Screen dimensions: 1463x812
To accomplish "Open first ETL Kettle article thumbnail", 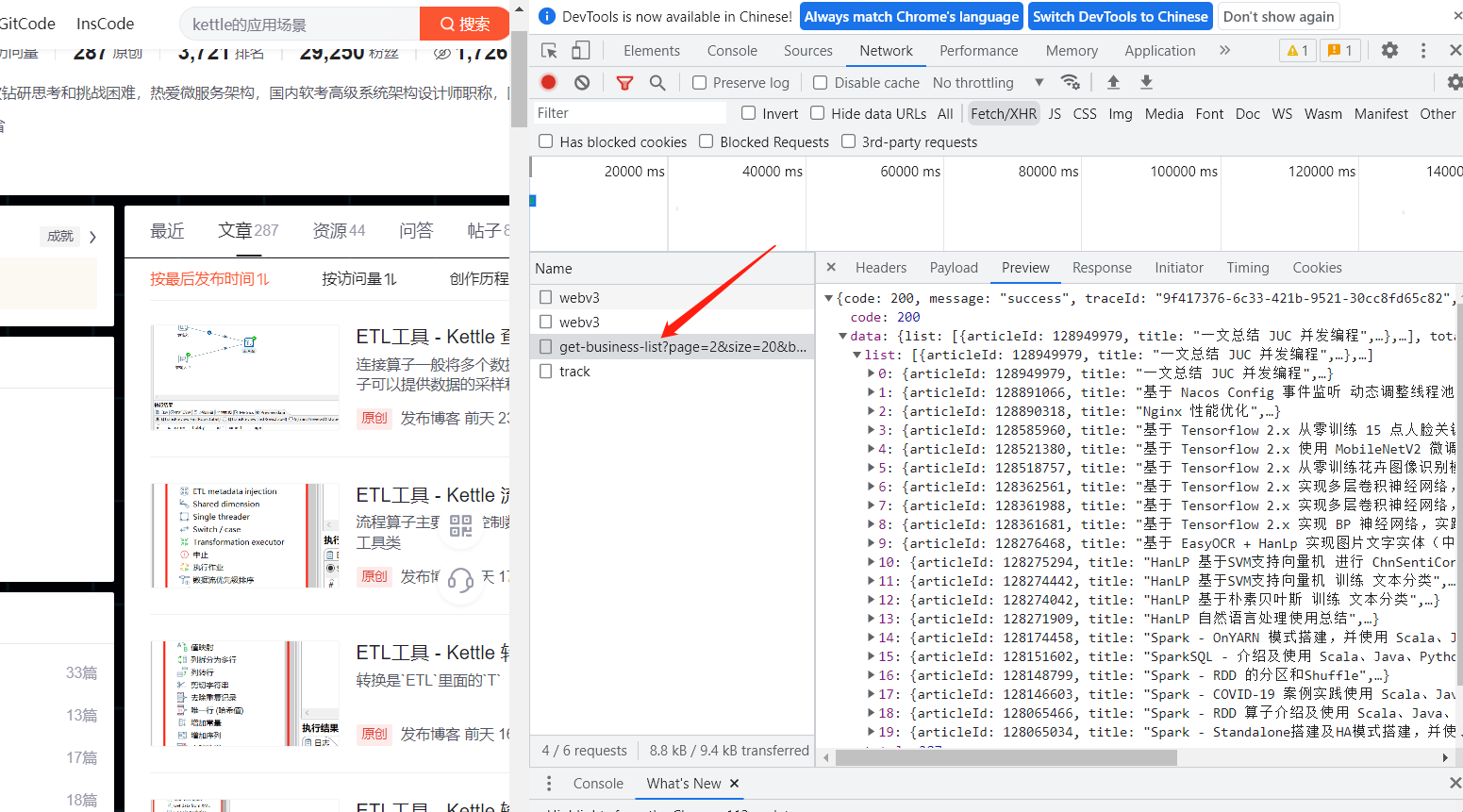I will coord(245,377).
